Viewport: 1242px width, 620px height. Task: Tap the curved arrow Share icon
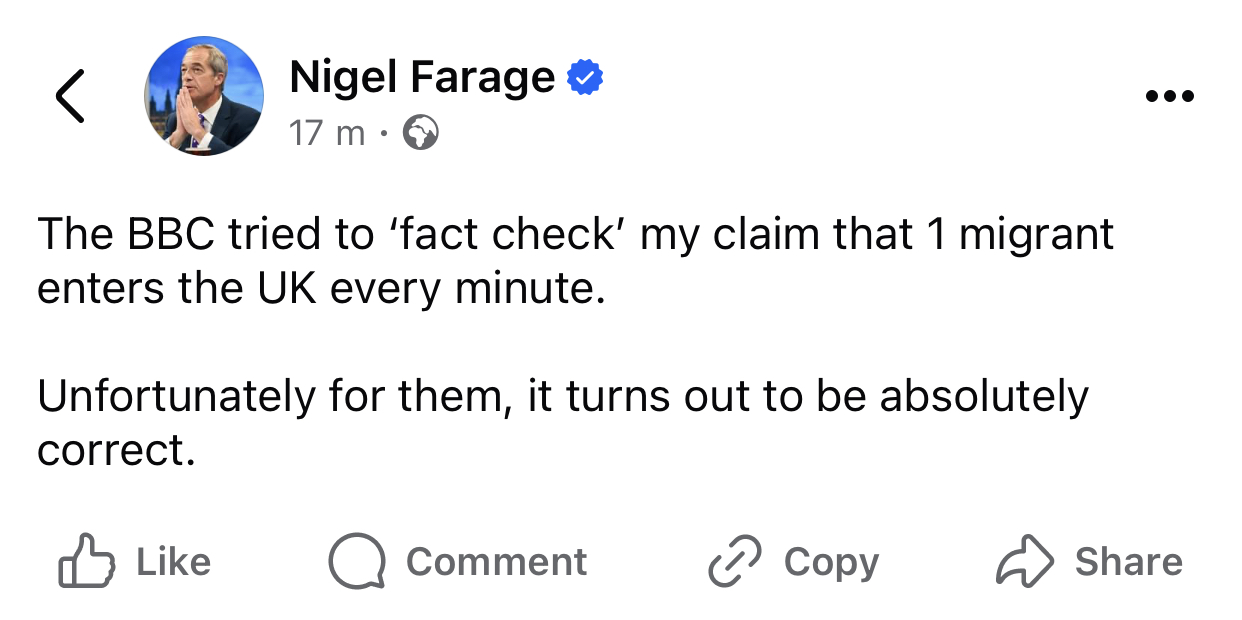coord(1025,561)
